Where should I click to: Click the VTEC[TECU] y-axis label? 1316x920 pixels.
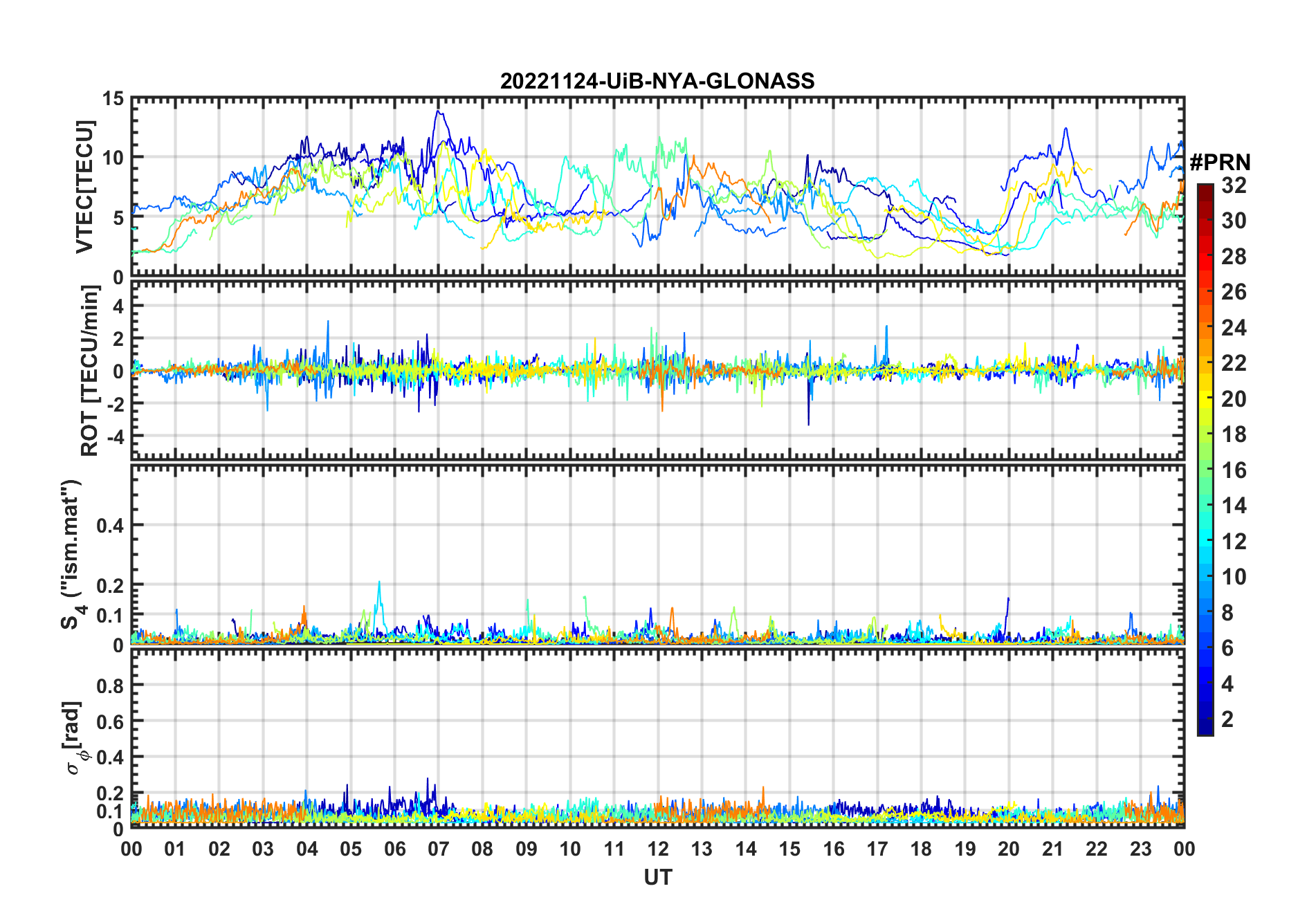pos(84,187)
